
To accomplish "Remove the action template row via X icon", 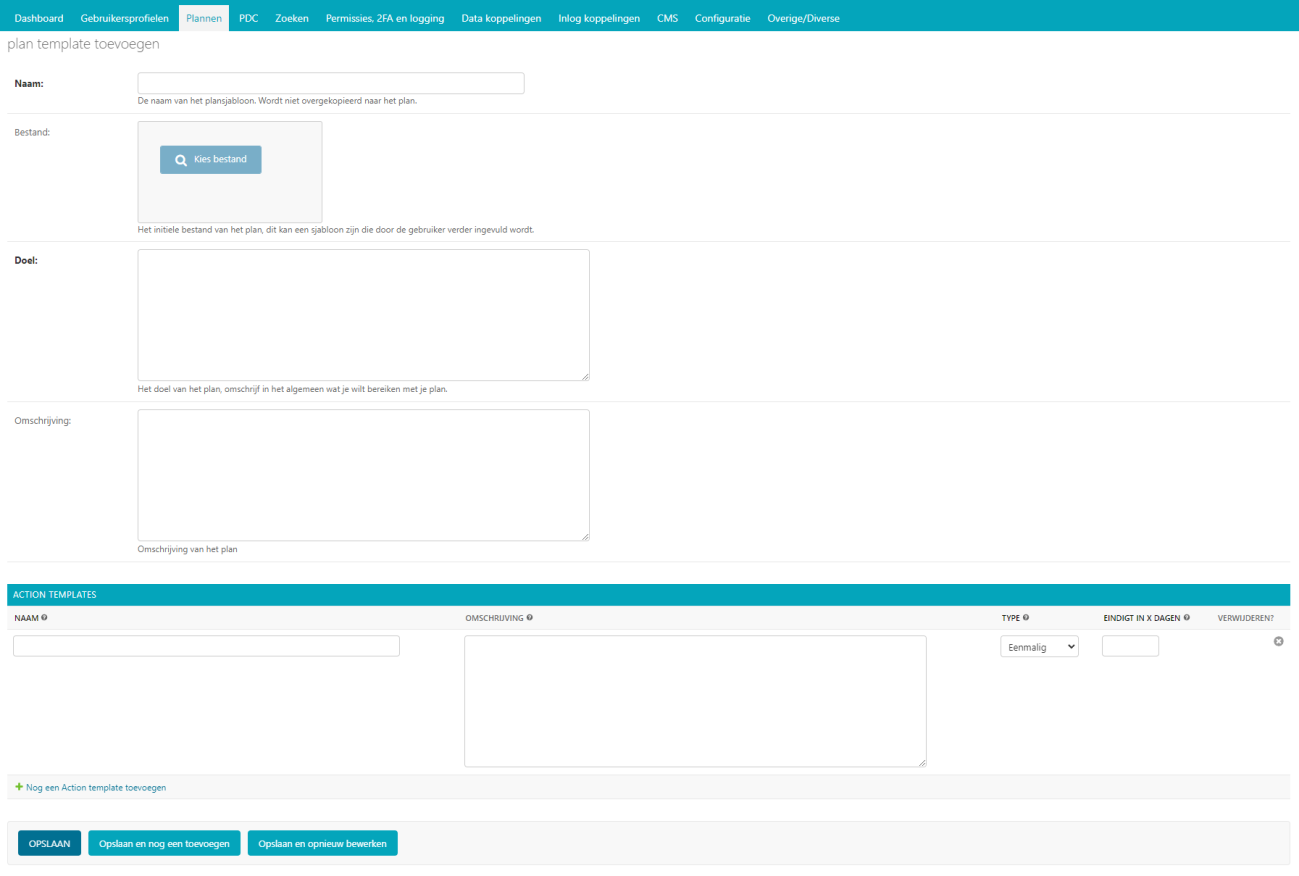I will click(x=1278, y=641).
